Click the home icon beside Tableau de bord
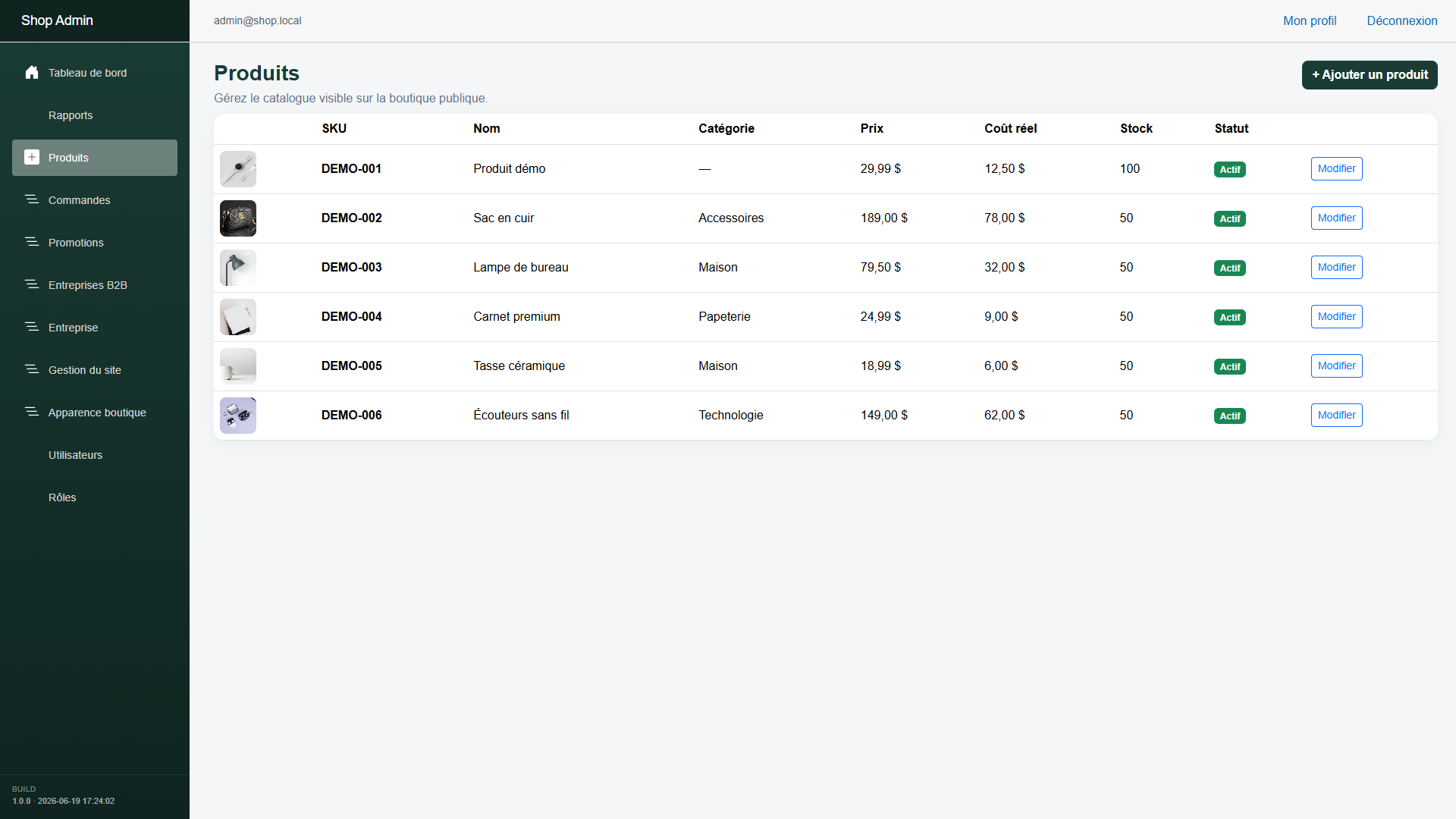This screenshot has width=1456, height=819. point(32,73)
